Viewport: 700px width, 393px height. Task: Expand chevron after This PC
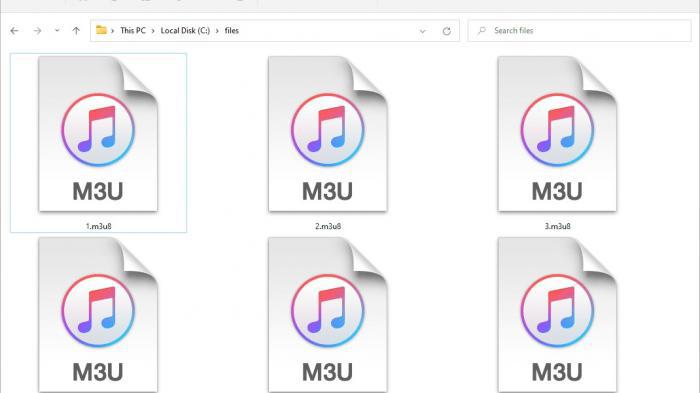tap(153, 31)
